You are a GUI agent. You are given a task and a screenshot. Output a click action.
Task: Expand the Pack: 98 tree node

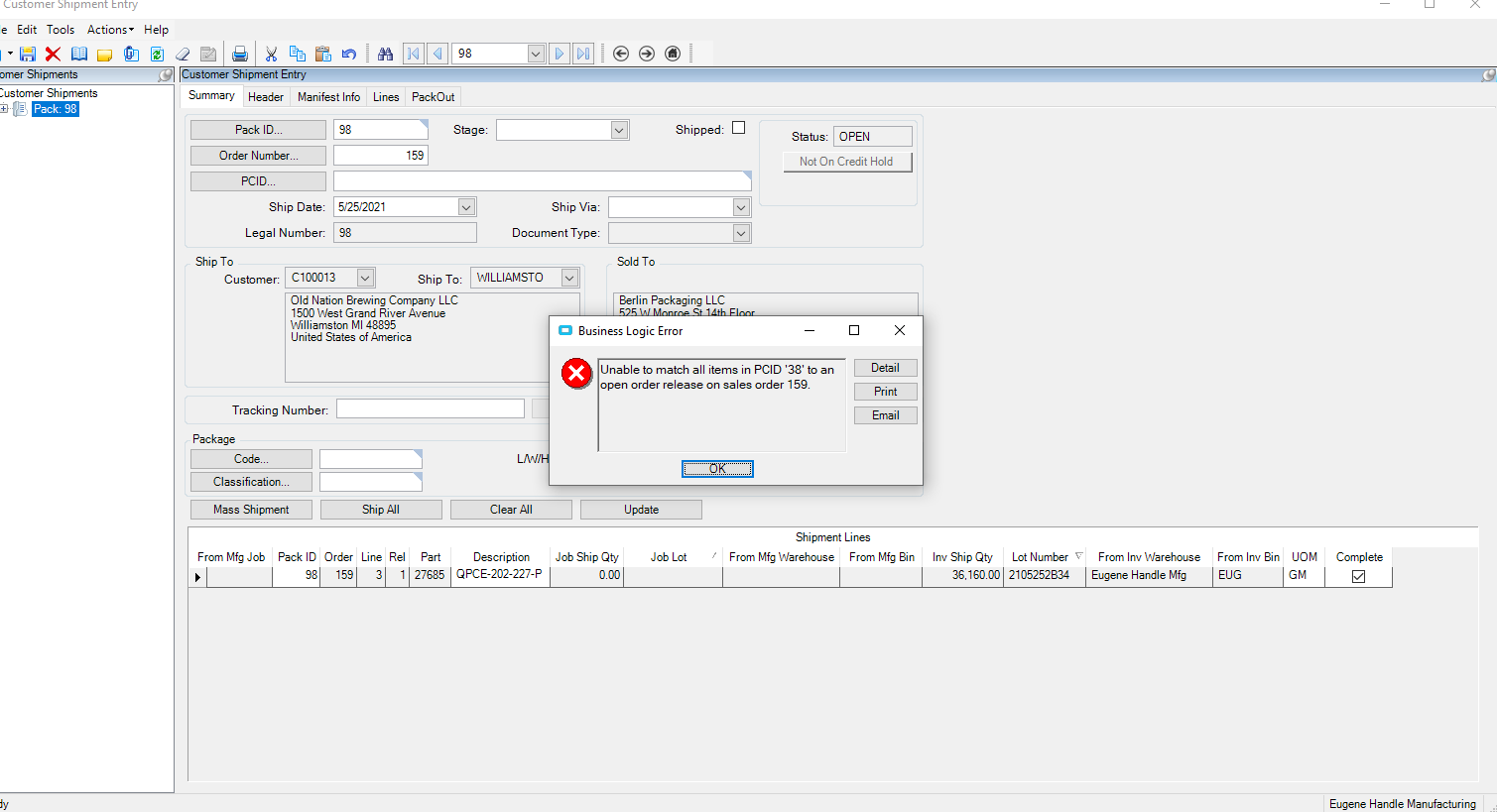[5, 109]
